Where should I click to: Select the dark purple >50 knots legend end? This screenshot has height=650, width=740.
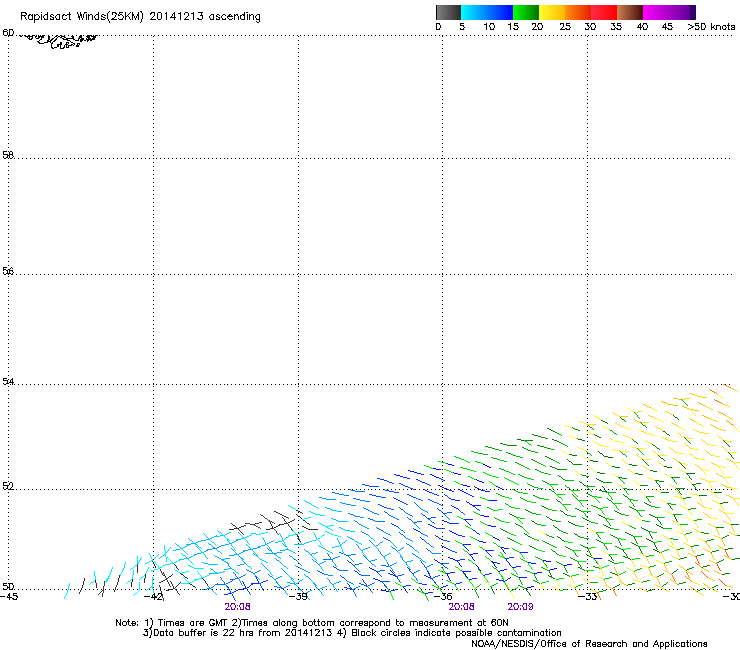pos(693,12)
